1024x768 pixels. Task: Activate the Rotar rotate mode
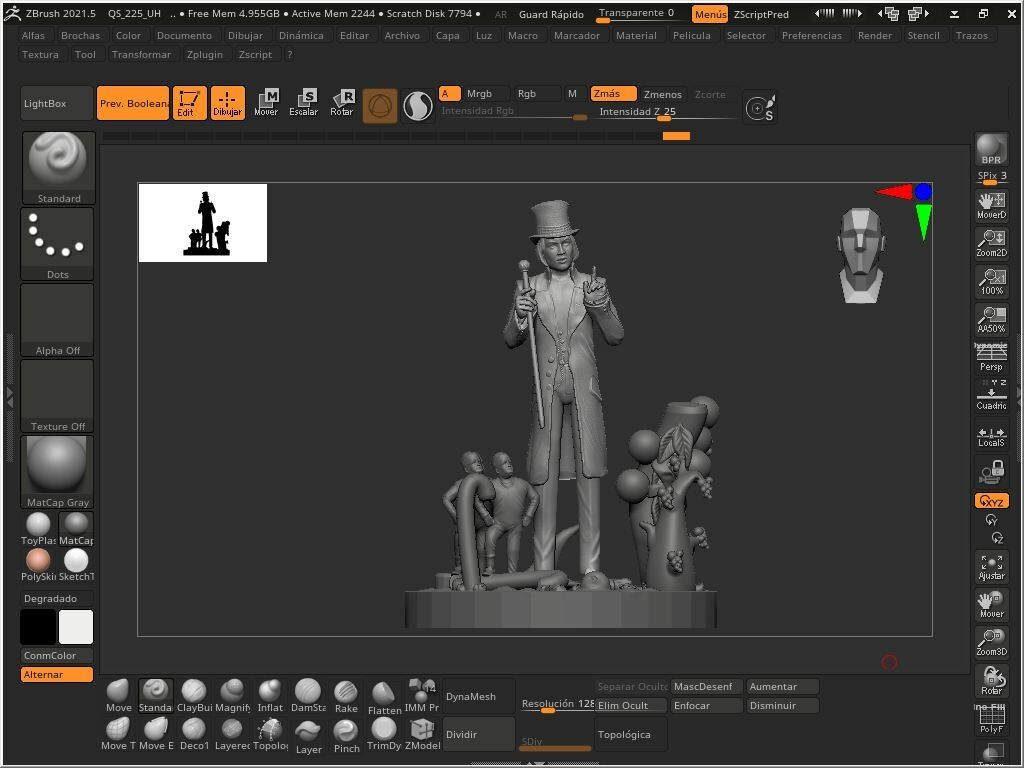342,103
